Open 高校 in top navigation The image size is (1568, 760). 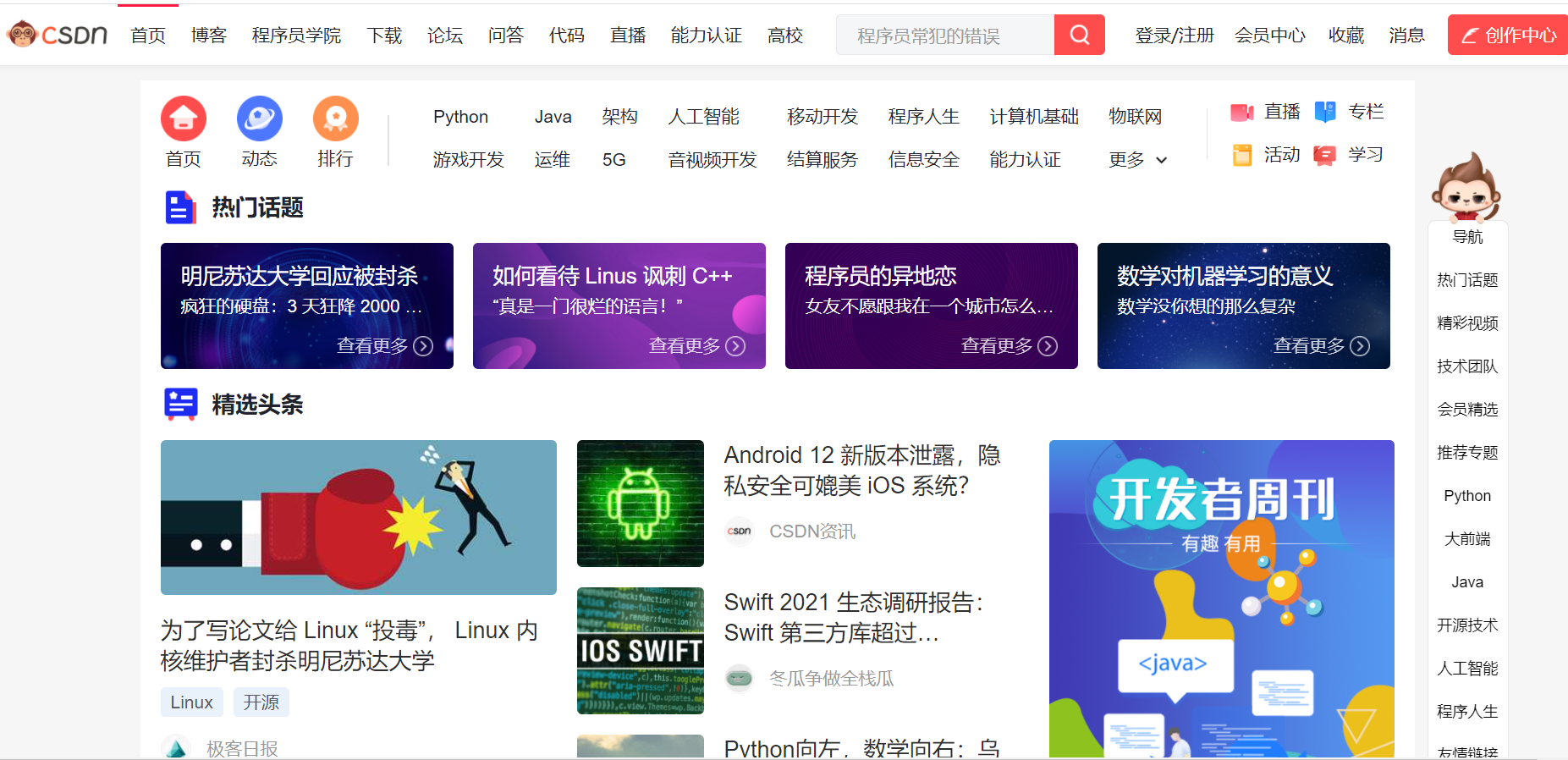click(x=785, y=36)
